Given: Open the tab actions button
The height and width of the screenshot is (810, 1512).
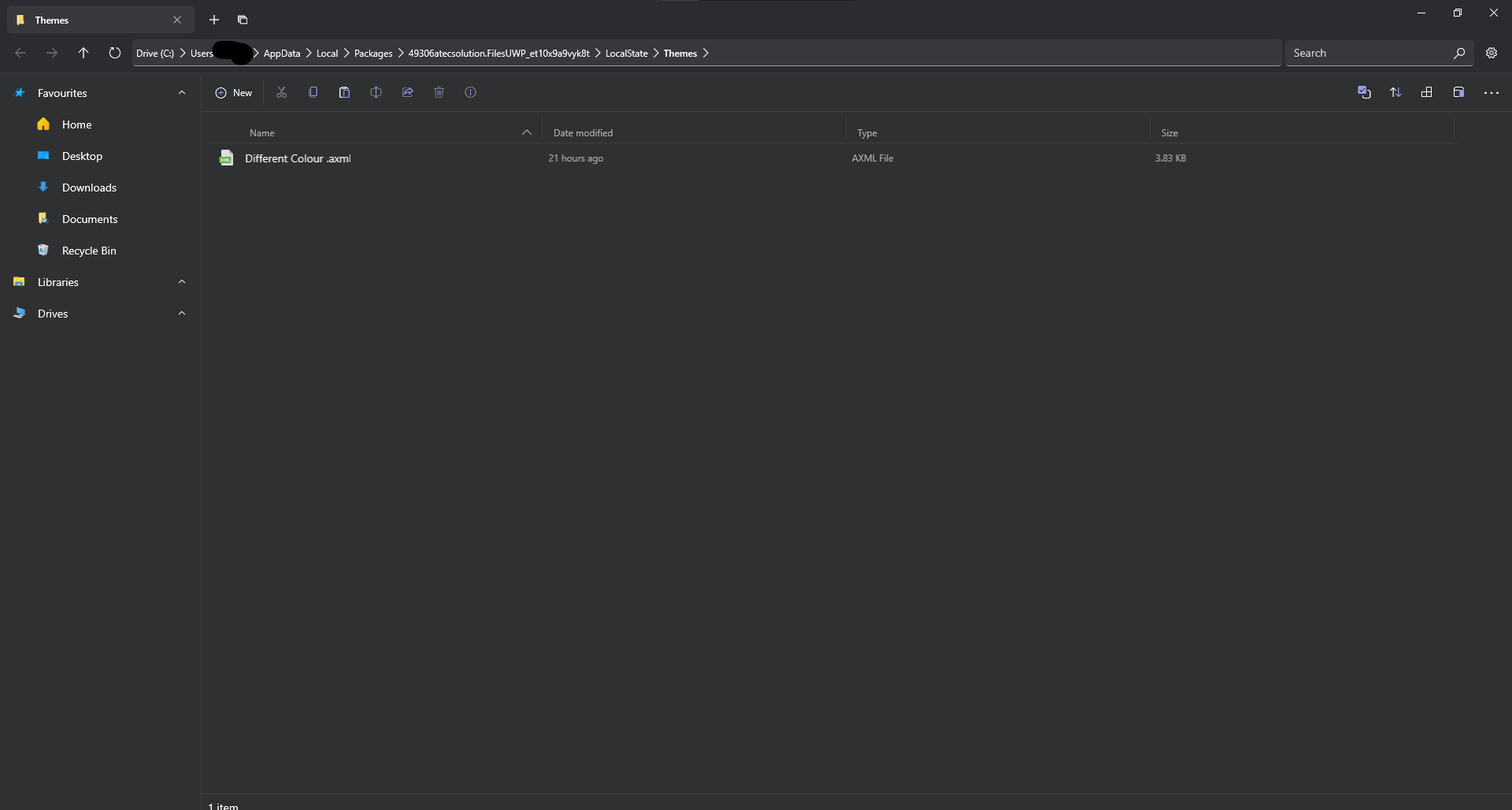Looking at the screenshot, I should coord(243,20).
